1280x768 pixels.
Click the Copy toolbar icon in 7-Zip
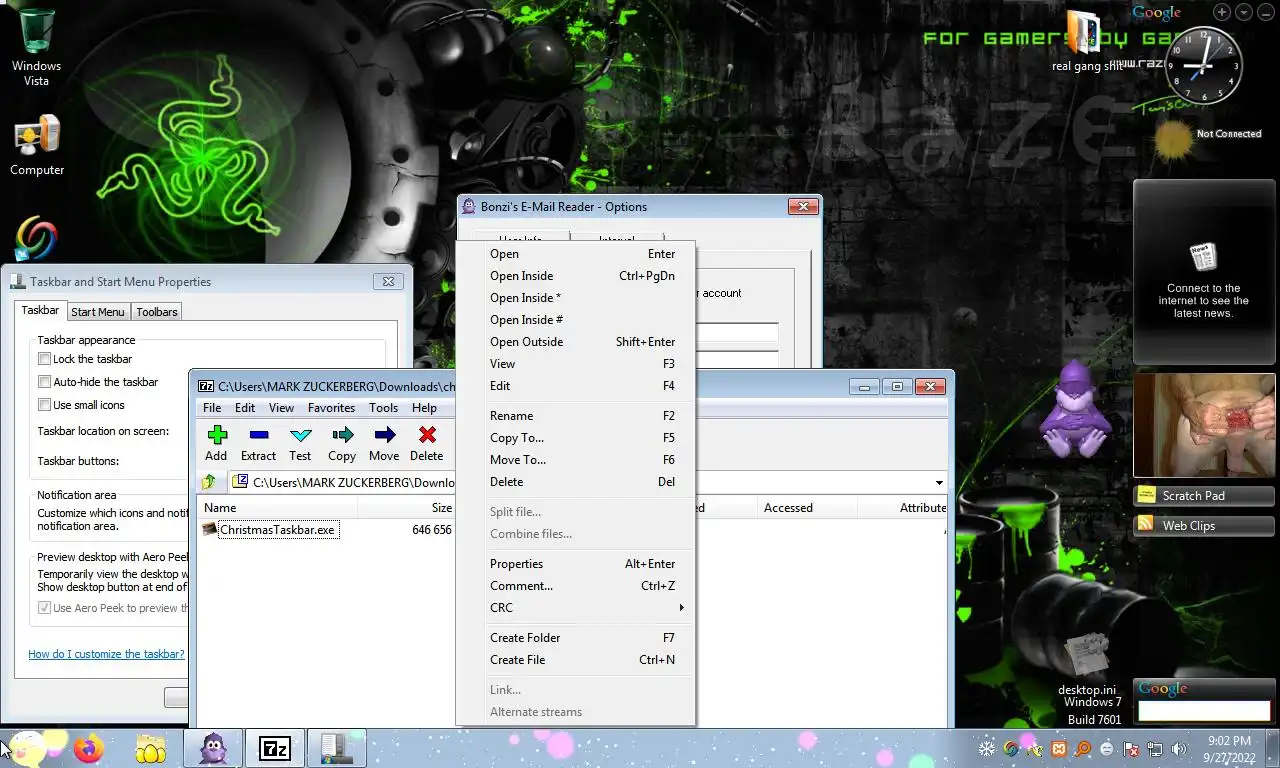(342, 442)
